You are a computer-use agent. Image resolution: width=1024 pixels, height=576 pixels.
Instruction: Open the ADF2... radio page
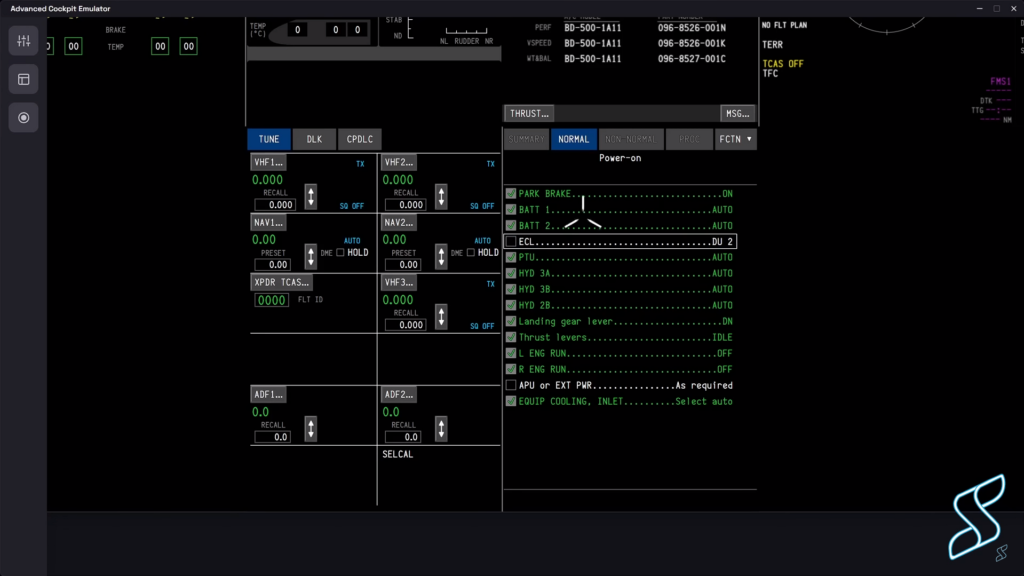pos(399,394)
